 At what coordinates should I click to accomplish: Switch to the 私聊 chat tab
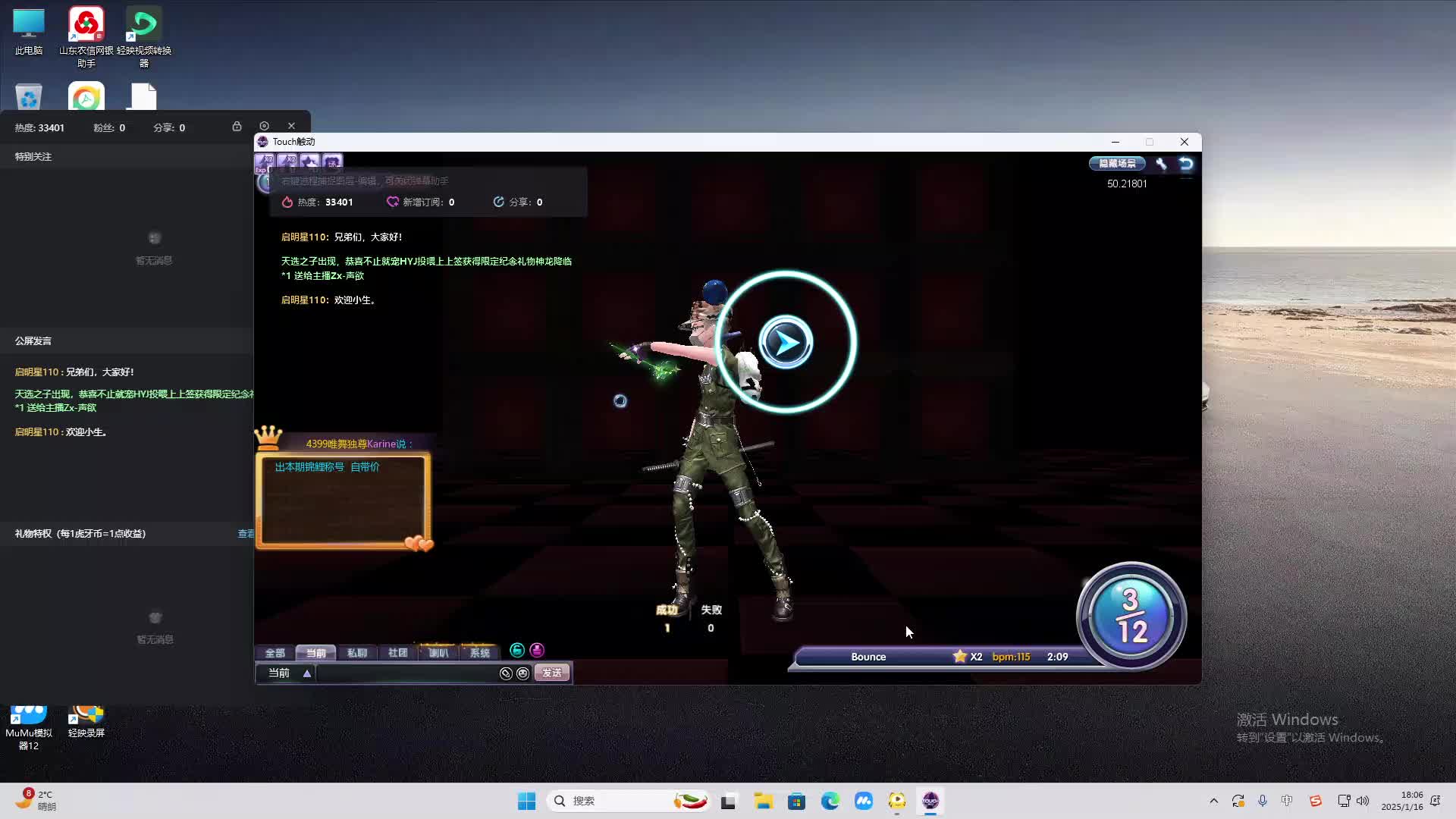coord(356,653)
